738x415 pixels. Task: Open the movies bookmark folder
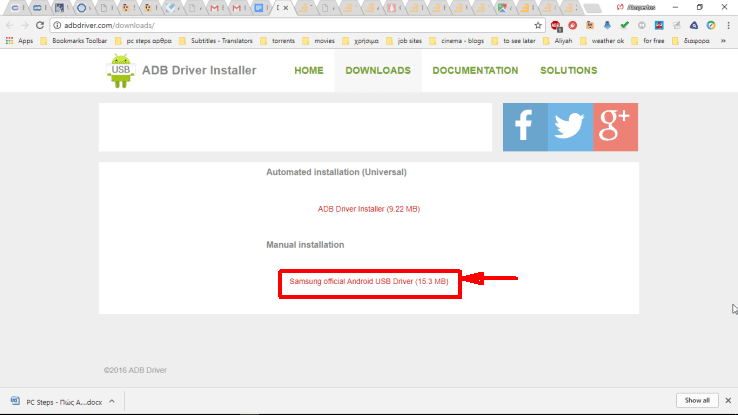click(x=319, y=41)
